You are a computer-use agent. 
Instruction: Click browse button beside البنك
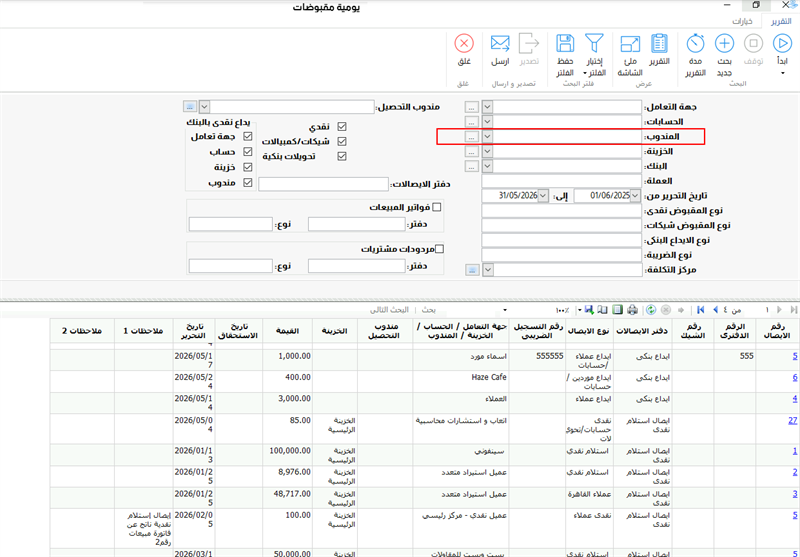coord(471,166)
